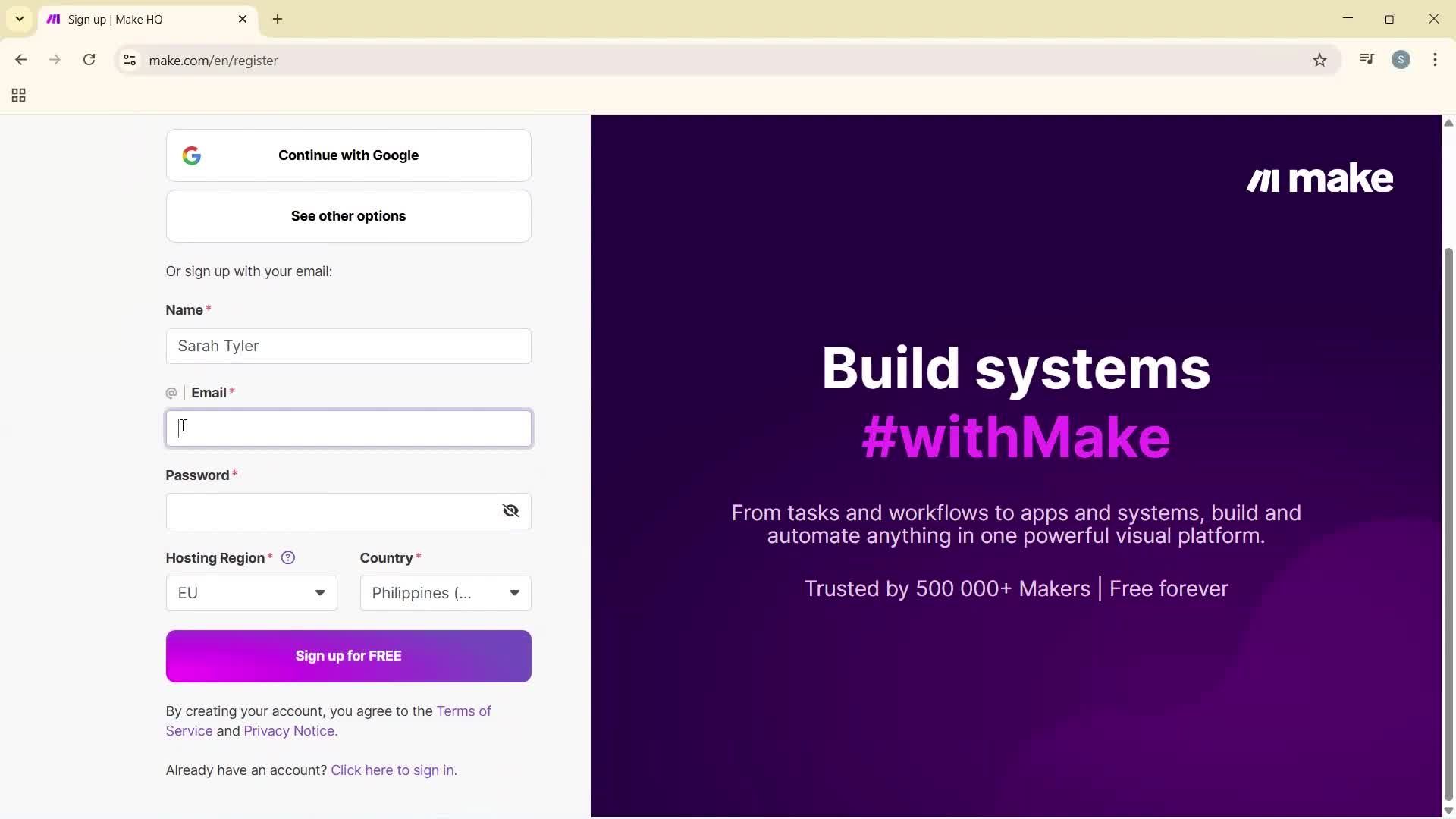Navigate back in browser history
The image size is (1456, 819).
point(20,60)
